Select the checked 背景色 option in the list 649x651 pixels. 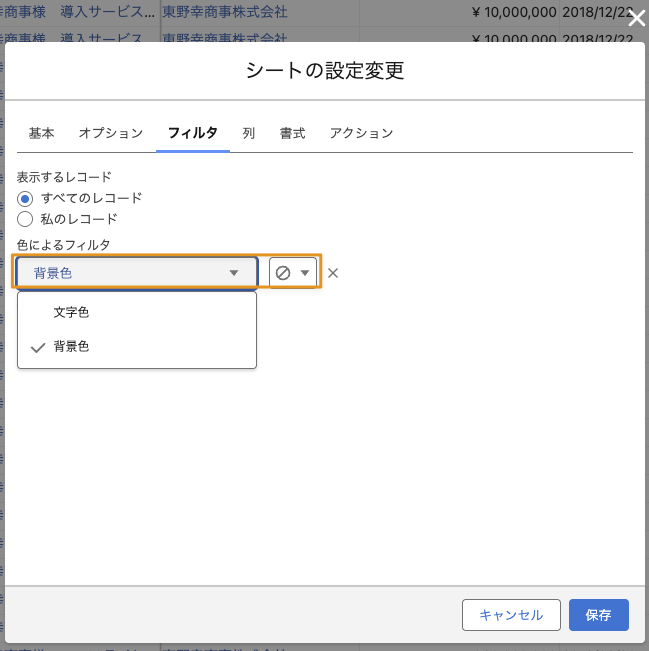71,347
